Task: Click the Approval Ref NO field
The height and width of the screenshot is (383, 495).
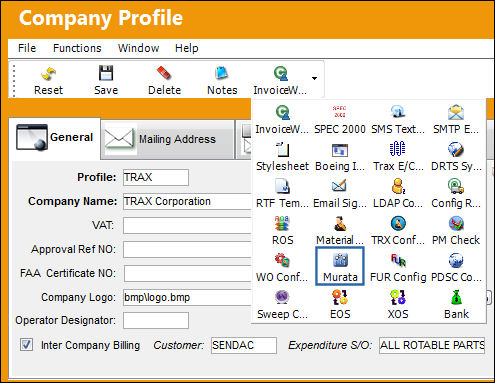Action: [x=187, y=249]
